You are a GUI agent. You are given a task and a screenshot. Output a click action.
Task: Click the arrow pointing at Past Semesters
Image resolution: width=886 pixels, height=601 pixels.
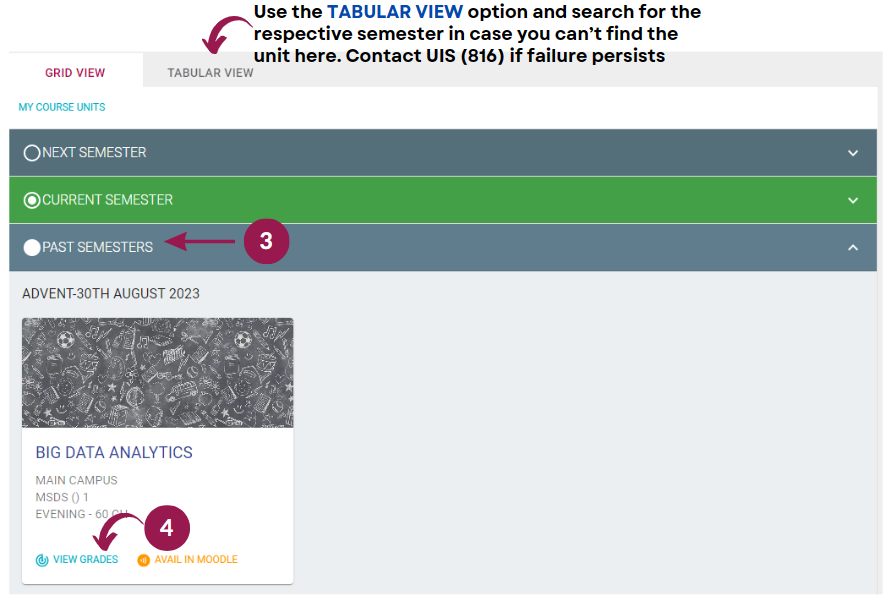(199, 241)
